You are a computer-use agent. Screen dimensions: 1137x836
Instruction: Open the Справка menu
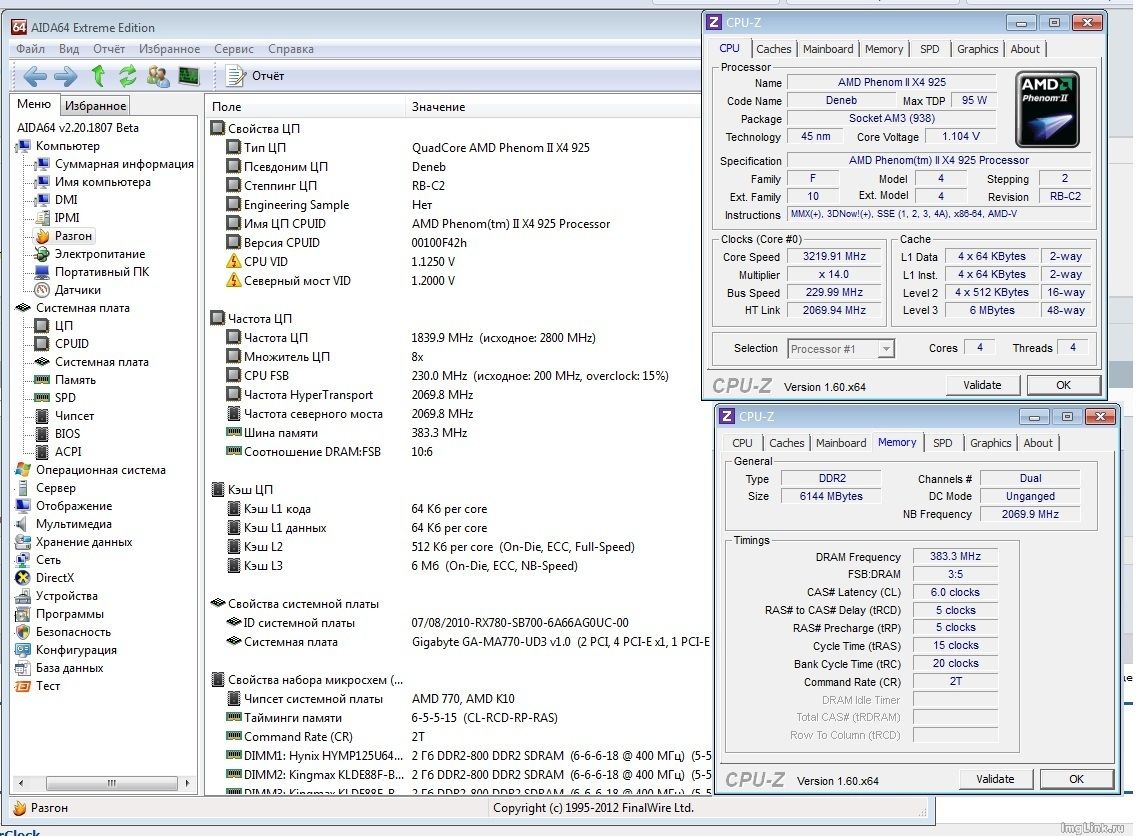click(x=291, y=49)
